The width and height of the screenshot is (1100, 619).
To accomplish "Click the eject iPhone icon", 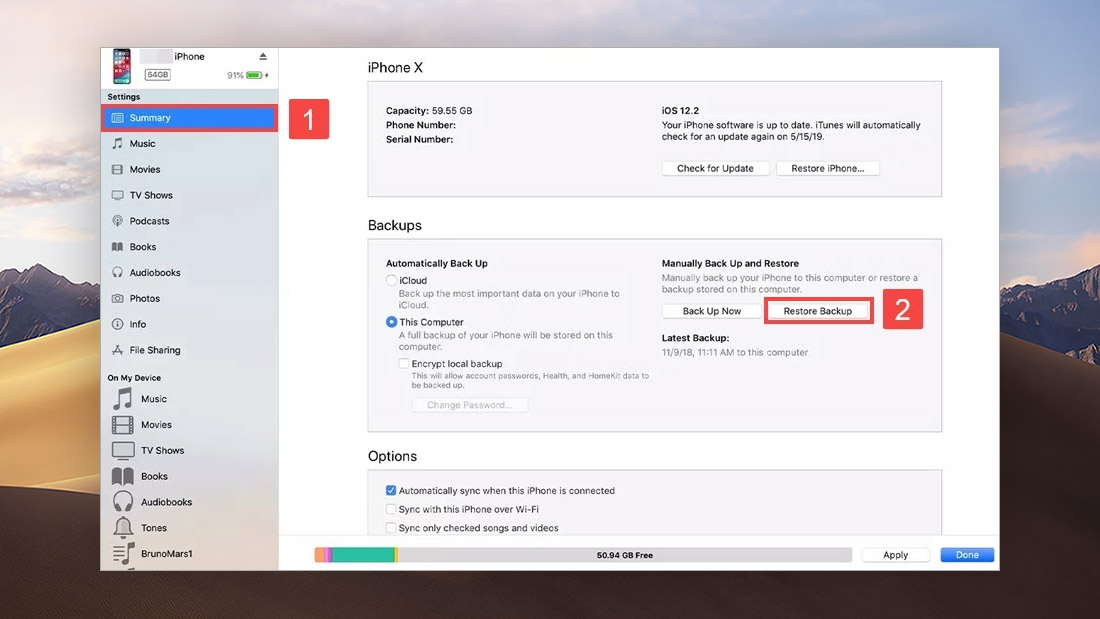I will click(263, 56).
